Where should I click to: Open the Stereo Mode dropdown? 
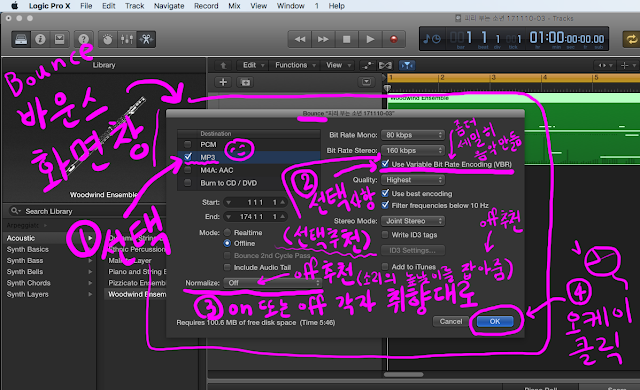tap(413, 221)
